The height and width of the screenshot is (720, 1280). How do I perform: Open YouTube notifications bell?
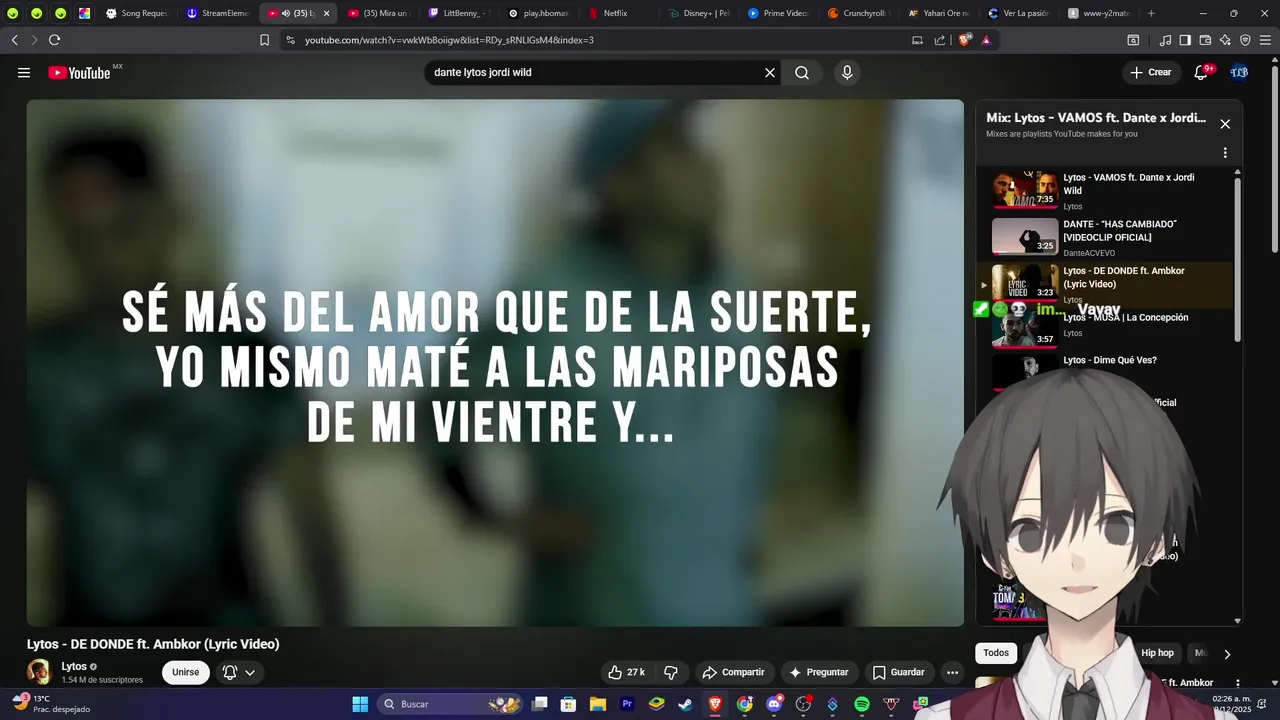coord(1202,73)
